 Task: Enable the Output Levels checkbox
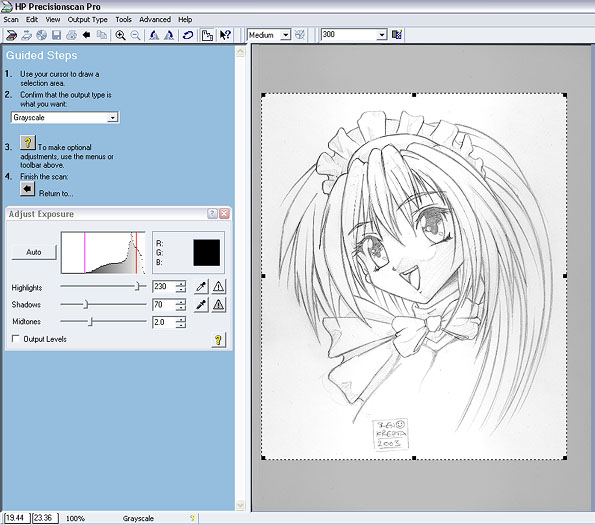click(x=16, y=338)
